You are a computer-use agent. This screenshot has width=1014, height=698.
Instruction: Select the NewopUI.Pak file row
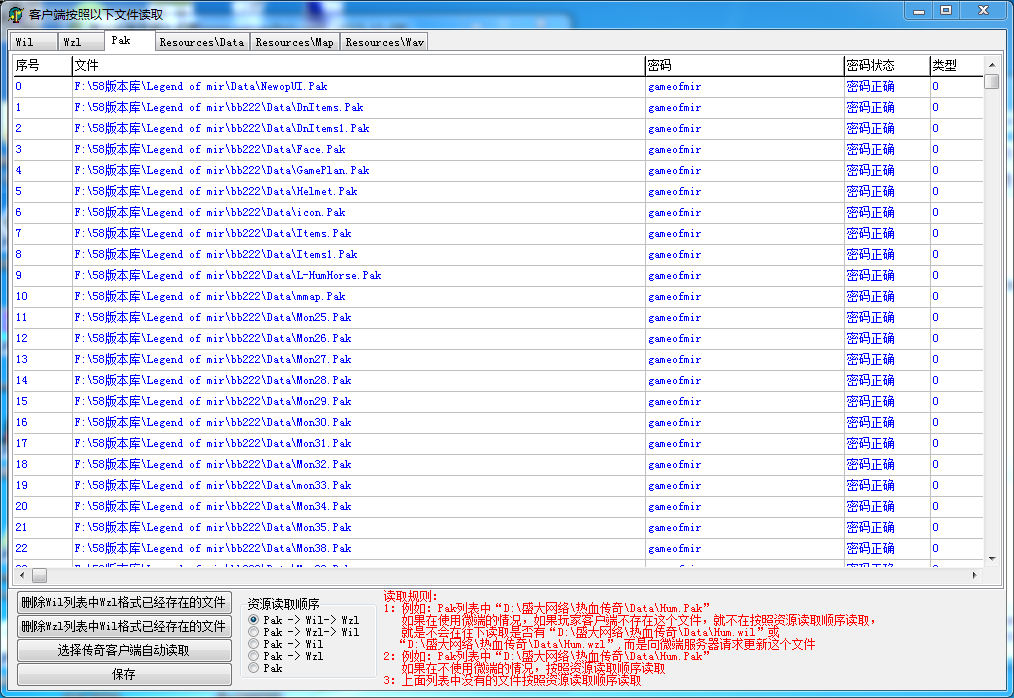click(498, 86)
